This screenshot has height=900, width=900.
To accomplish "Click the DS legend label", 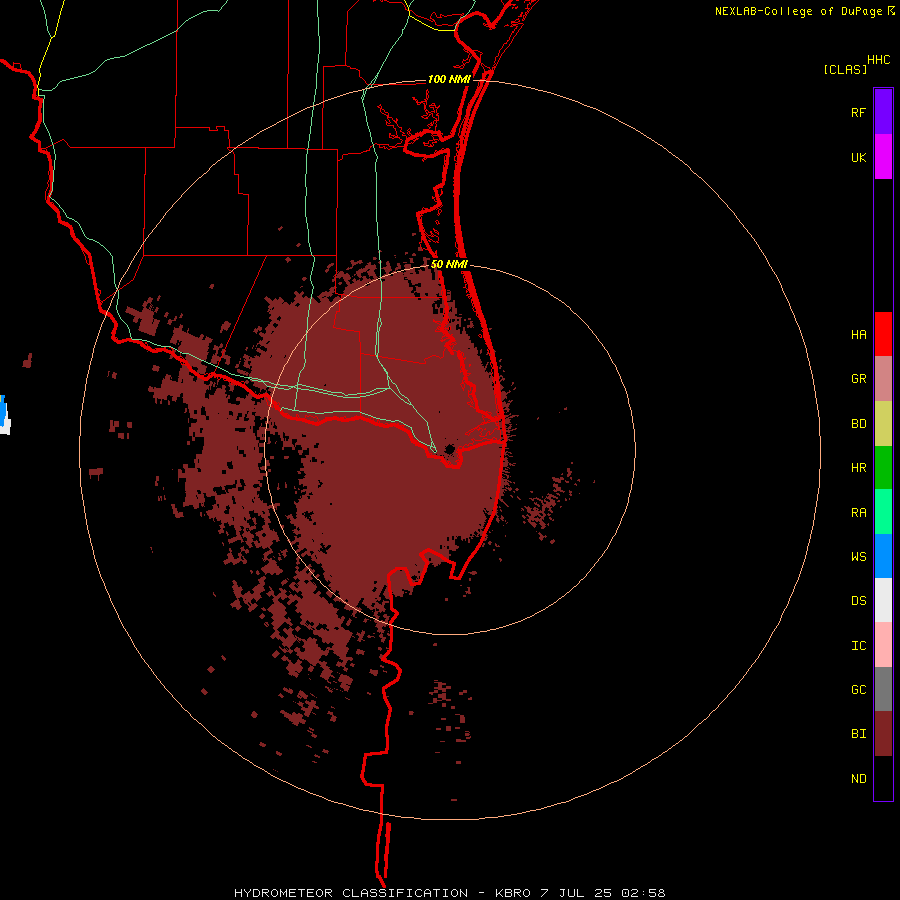I will click(x=859, y=601).
